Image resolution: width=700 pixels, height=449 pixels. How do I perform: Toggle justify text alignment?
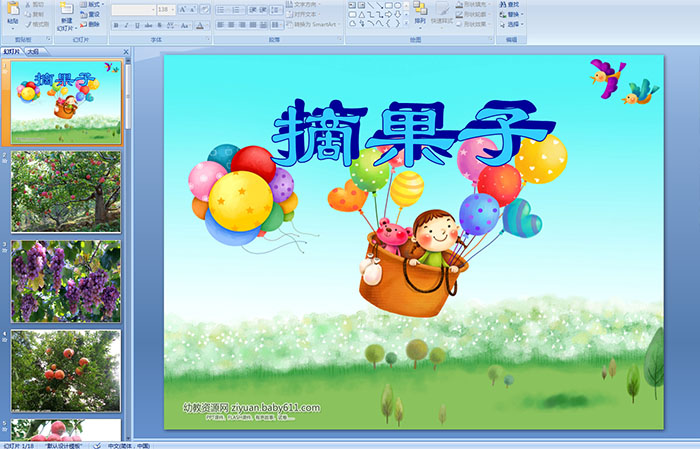click(x=253, y=25)
